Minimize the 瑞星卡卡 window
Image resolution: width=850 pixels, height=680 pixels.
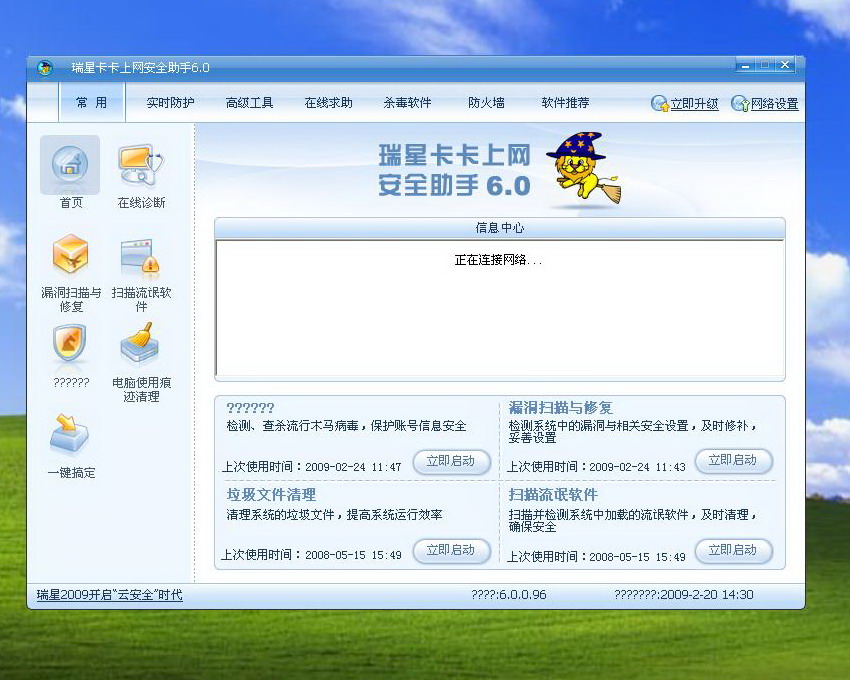745,66
